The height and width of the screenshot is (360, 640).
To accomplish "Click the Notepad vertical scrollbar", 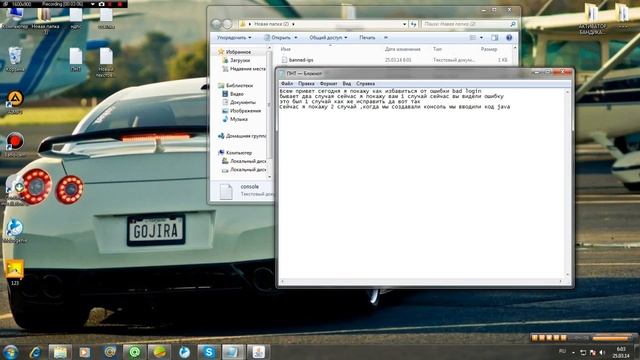I will pos(567,183).
